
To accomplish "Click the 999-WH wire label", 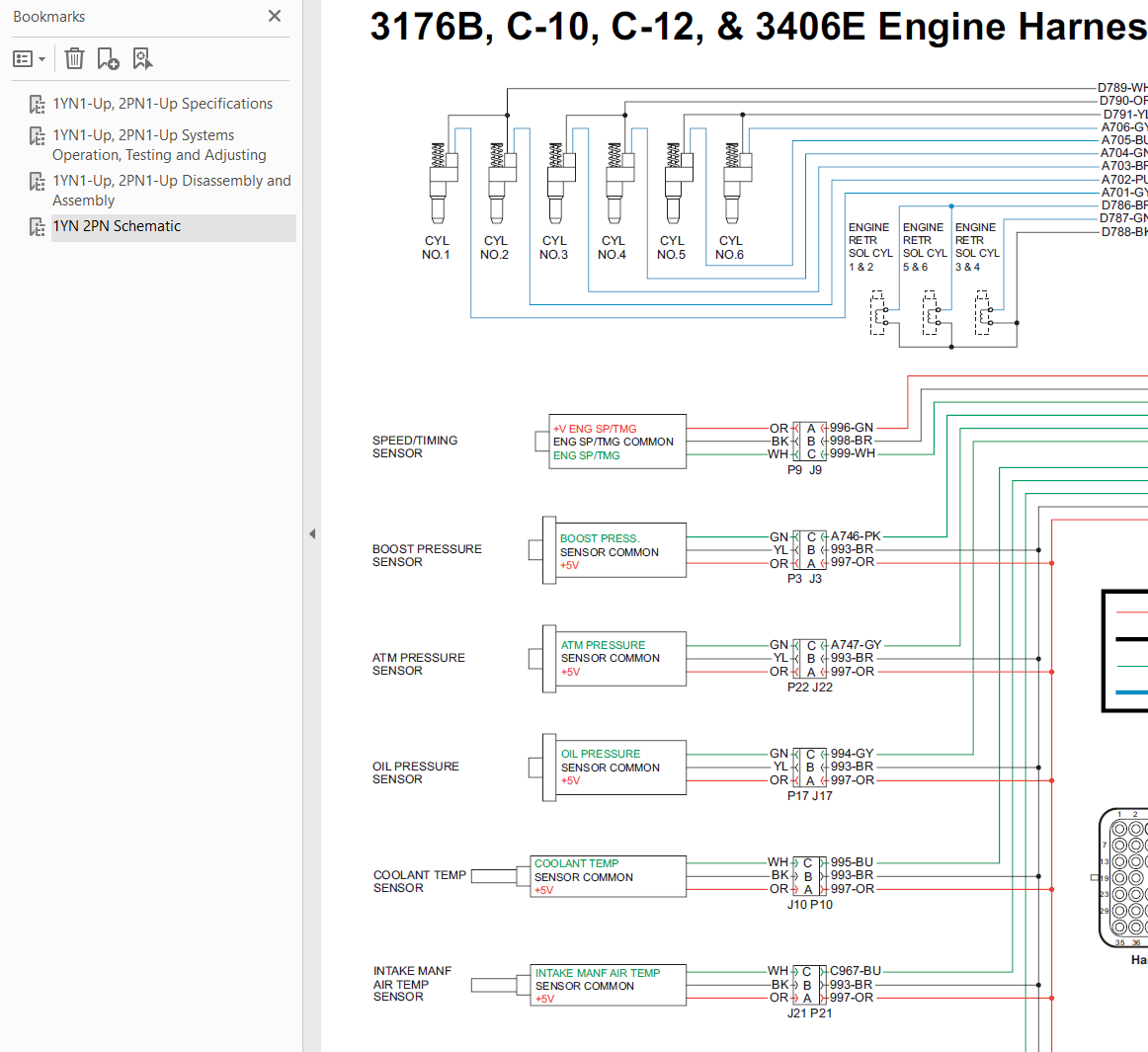I will pos(853,453).
